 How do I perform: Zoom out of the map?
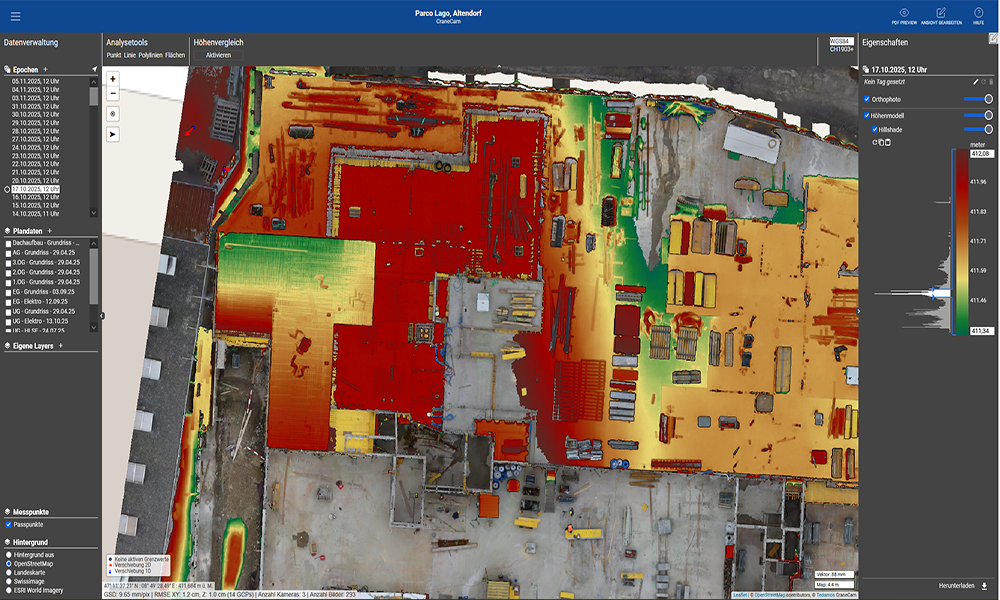(112, 93)
